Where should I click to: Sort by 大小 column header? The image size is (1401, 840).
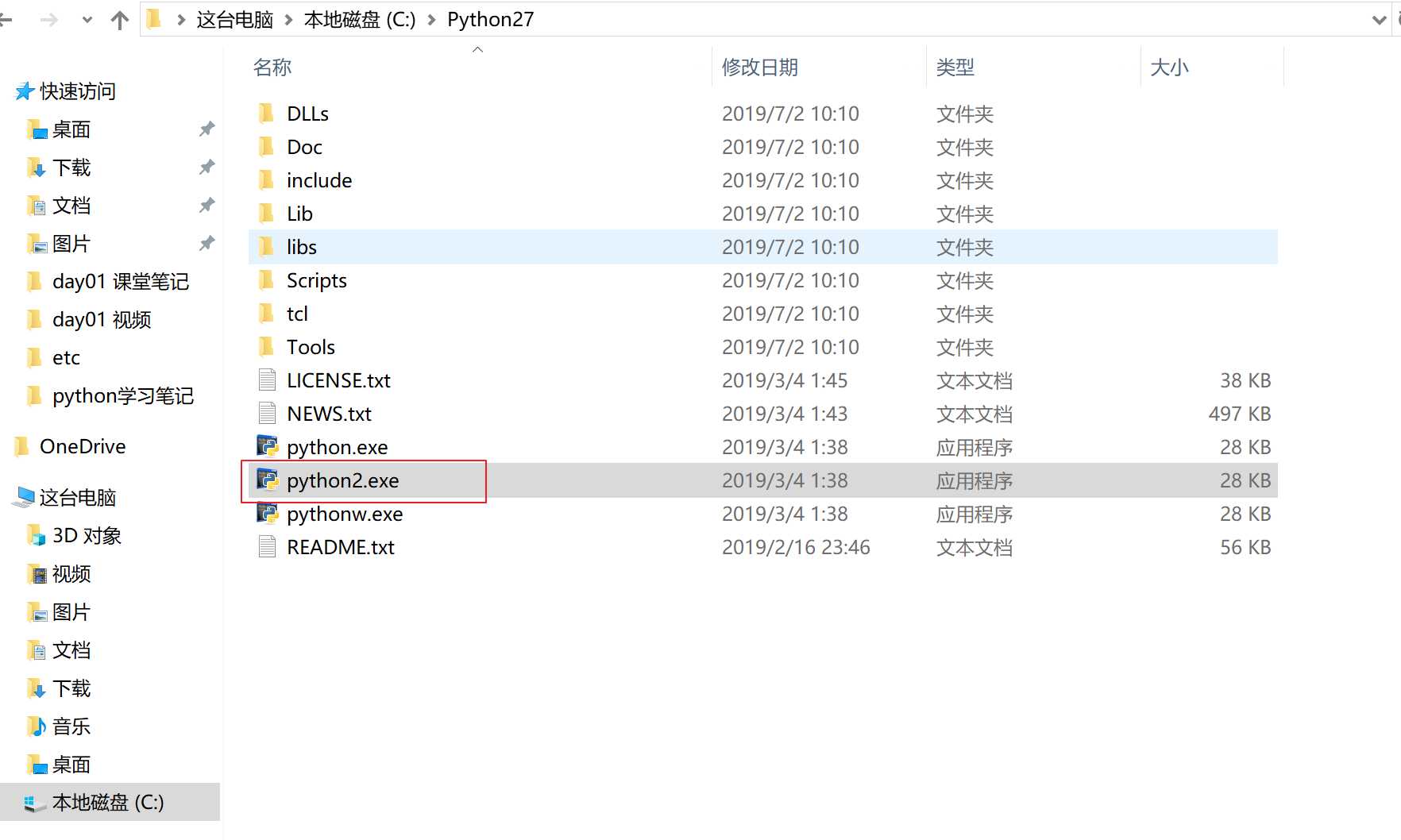(x=1170, y=67)
